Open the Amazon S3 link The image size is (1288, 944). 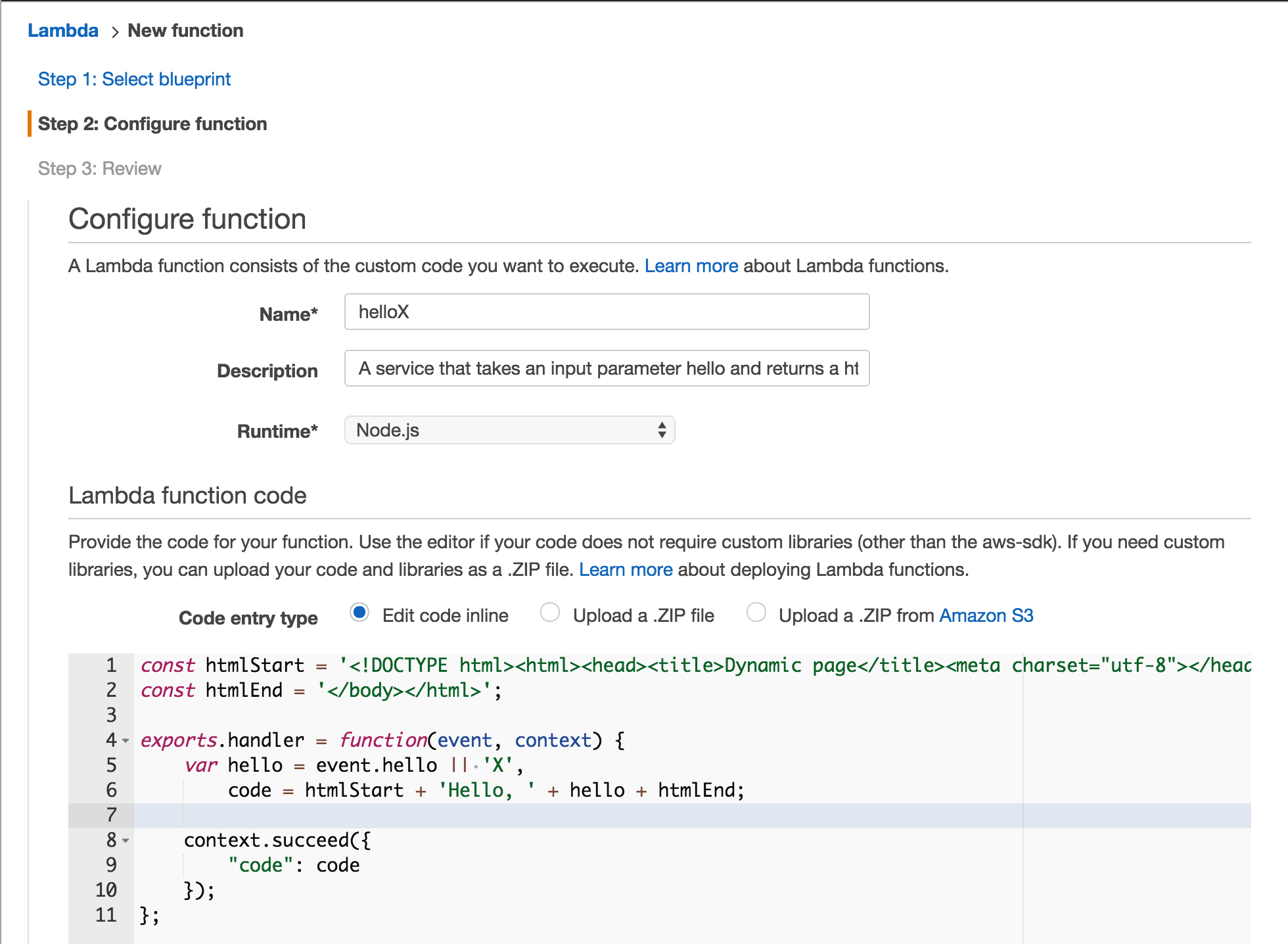click(x=986, y=616)
